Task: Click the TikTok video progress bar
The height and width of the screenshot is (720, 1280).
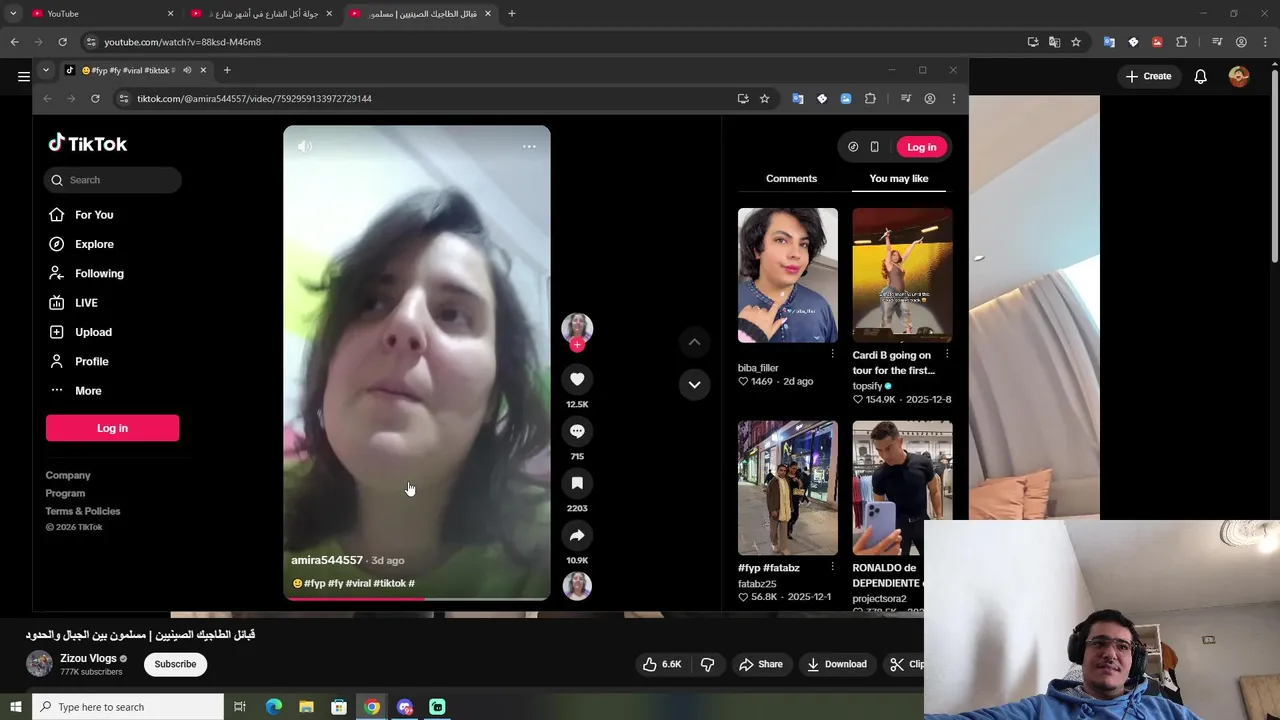Action: [x=417, y=599]
